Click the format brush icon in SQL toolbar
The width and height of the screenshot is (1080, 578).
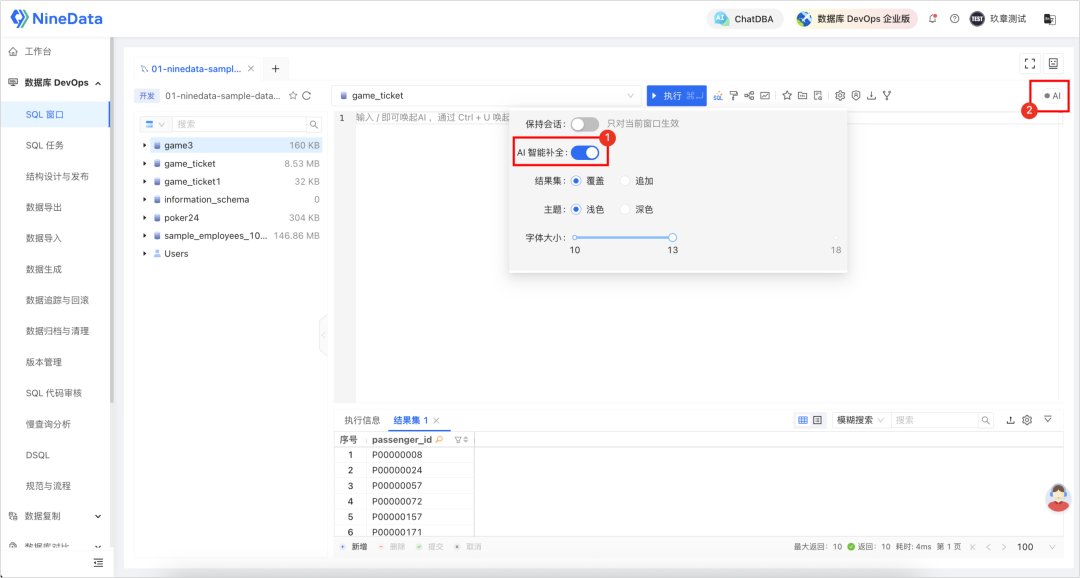coord(733,96)
